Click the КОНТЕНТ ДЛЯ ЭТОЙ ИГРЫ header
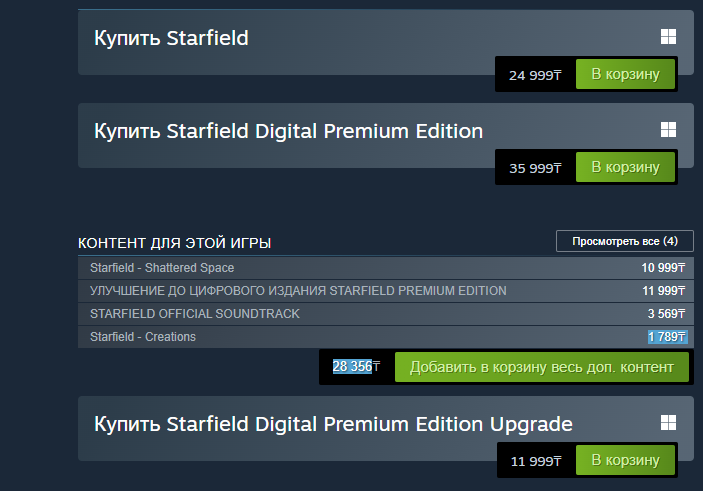Image resolution: width=703 pixels, height=491 pixels. (175, 243)
